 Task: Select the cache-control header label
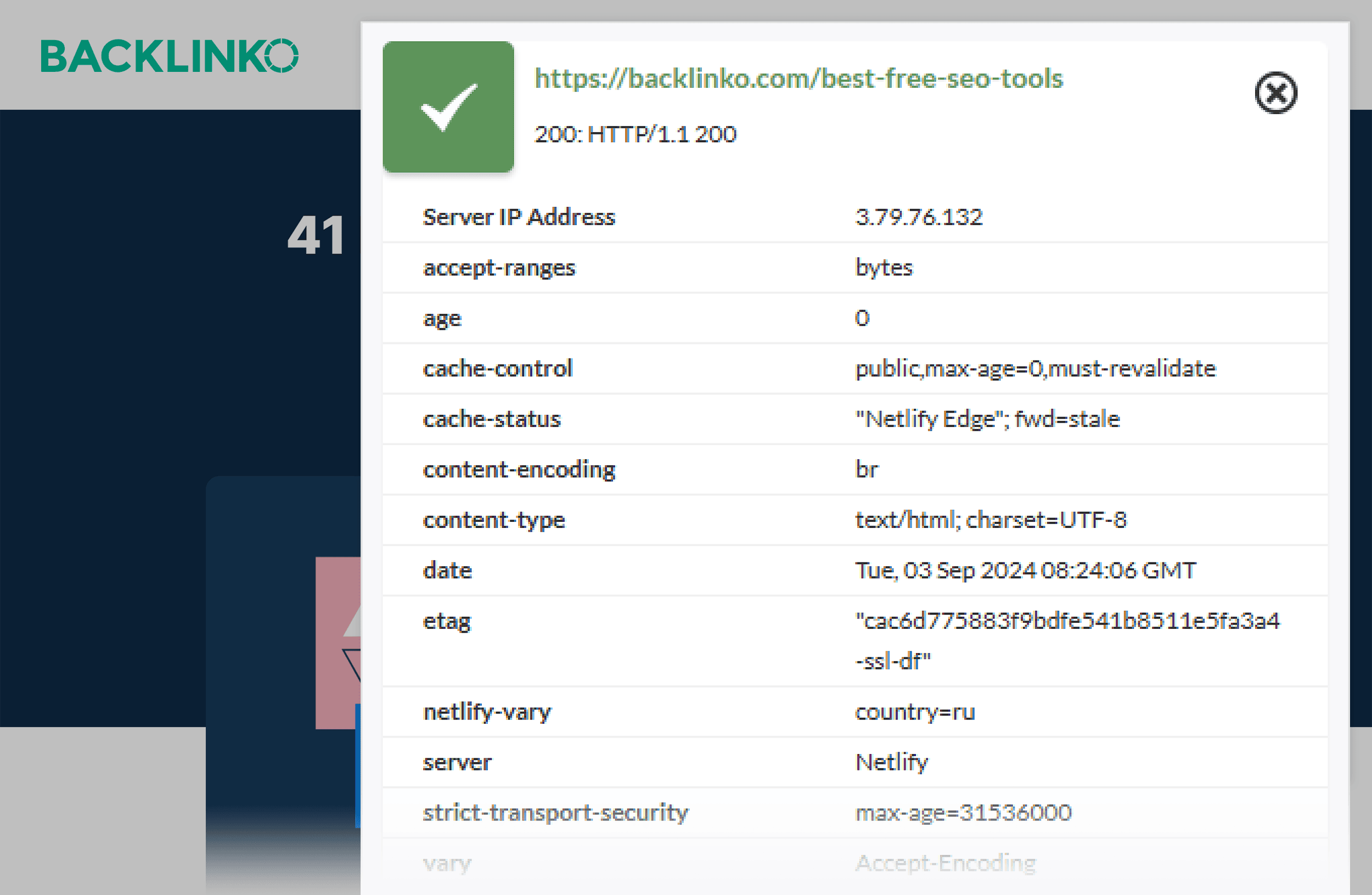coord(498,369)
